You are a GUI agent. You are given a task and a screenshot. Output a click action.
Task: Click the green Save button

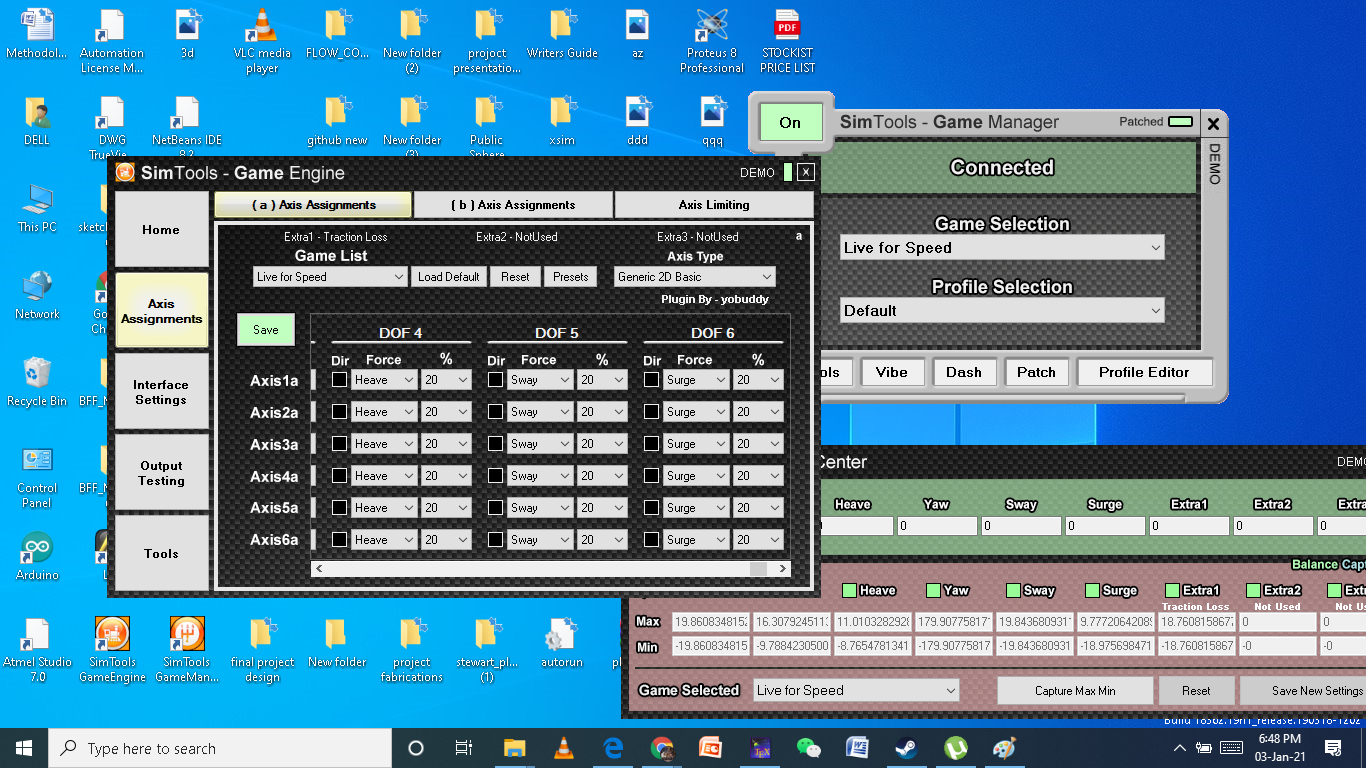pyautogui.click(x=266, y=330)
